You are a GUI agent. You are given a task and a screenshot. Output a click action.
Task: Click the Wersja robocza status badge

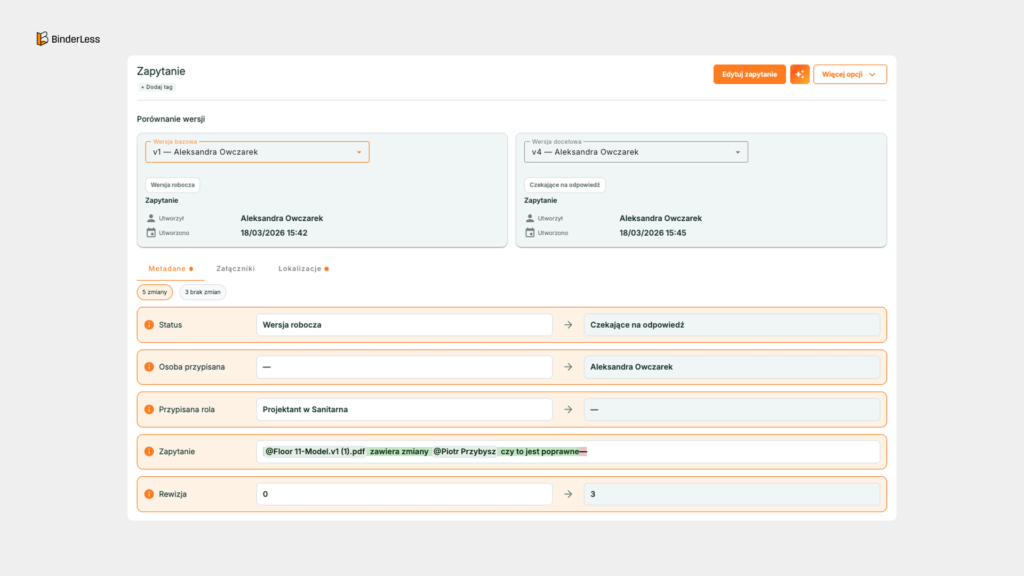[x=172, y=185]
